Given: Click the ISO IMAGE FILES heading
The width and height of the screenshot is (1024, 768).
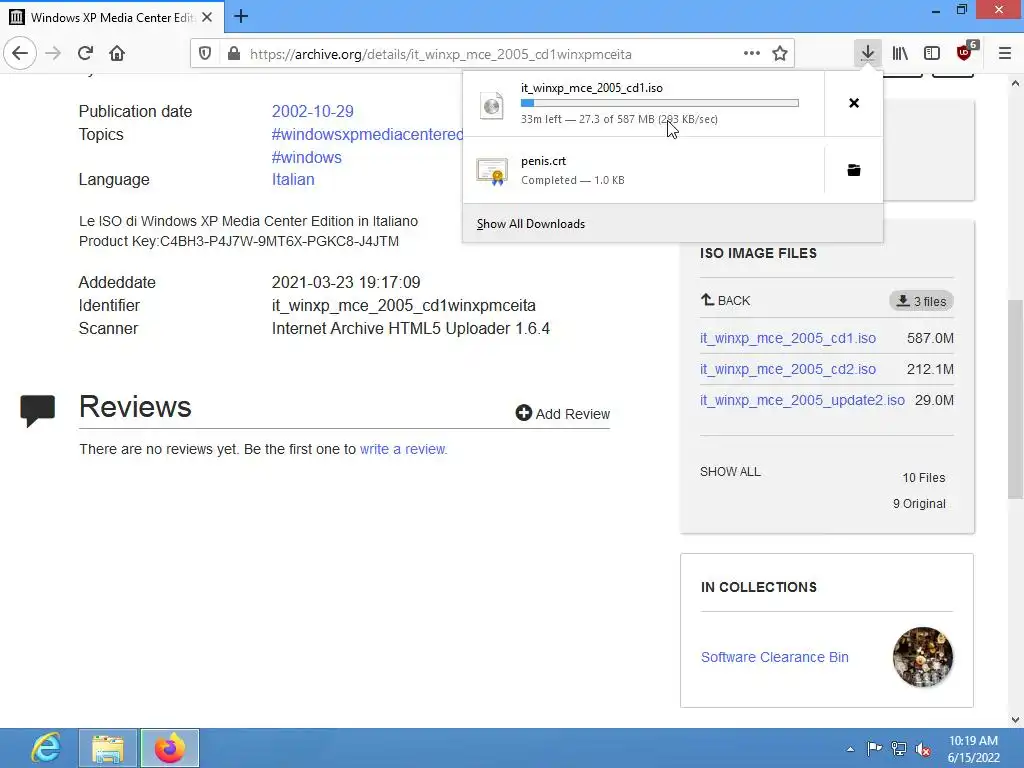Looking at the screenshot, I should click(x=758, y=253).
